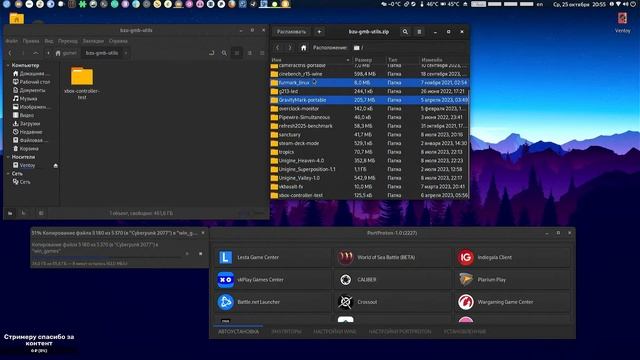Launch vkPlay Games Center in PortProton
This screenshot has height=360, width=640.
pos(272,280)
